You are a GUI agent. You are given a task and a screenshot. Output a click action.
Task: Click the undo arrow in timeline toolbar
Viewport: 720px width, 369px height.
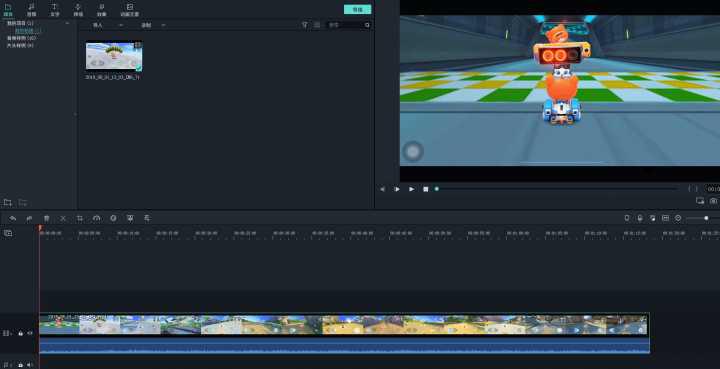click(x=13, y=218)
